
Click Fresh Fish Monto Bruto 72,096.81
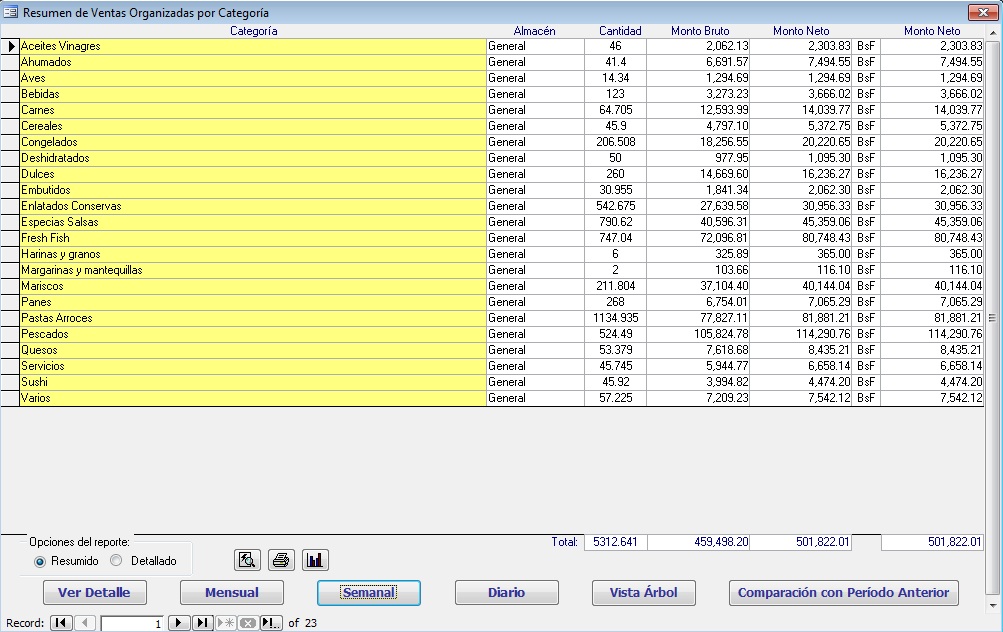(x=698, y=238)
